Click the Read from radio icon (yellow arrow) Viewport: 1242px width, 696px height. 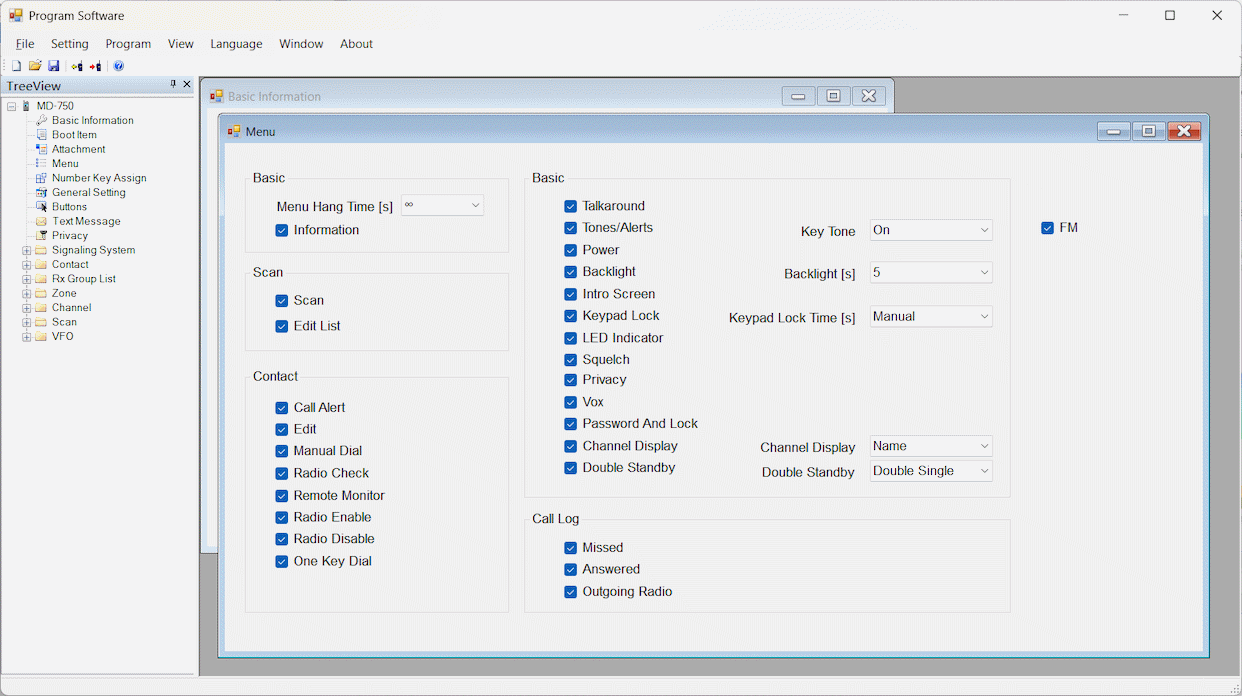point(77,66)
